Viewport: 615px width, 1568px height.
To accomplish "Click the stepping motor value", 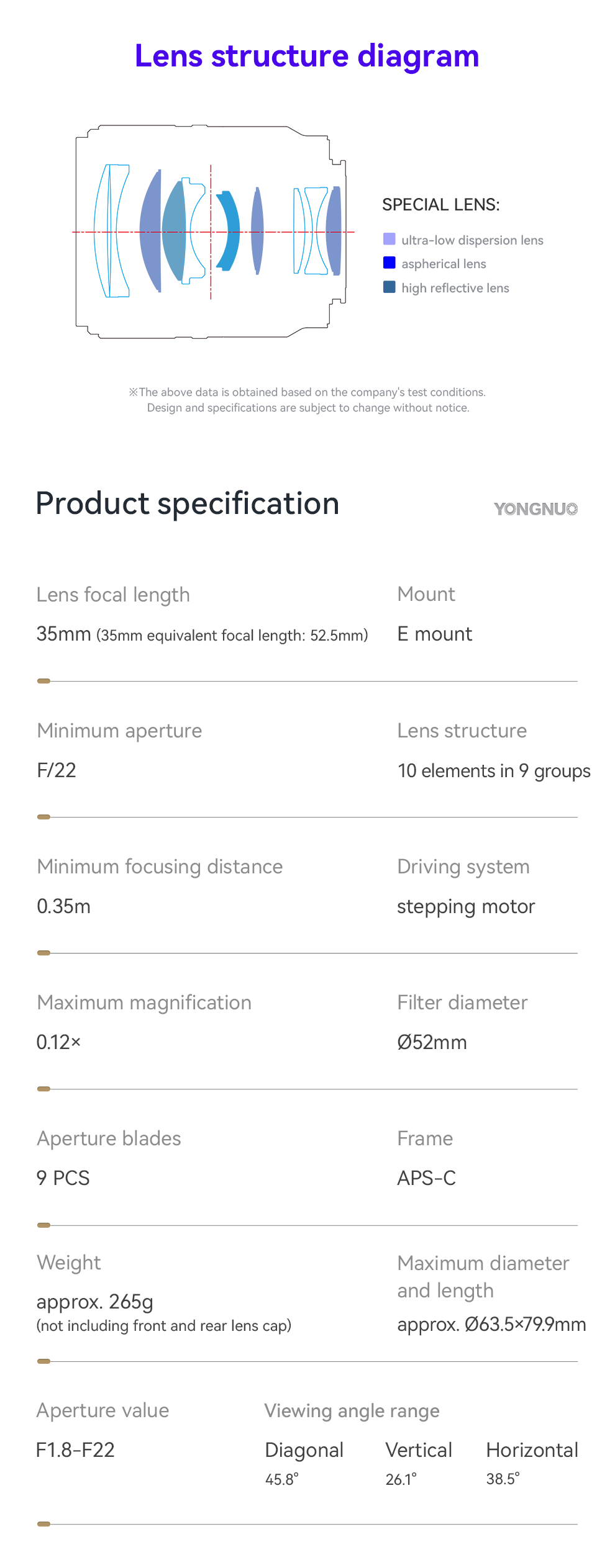I will pos(466,906).
